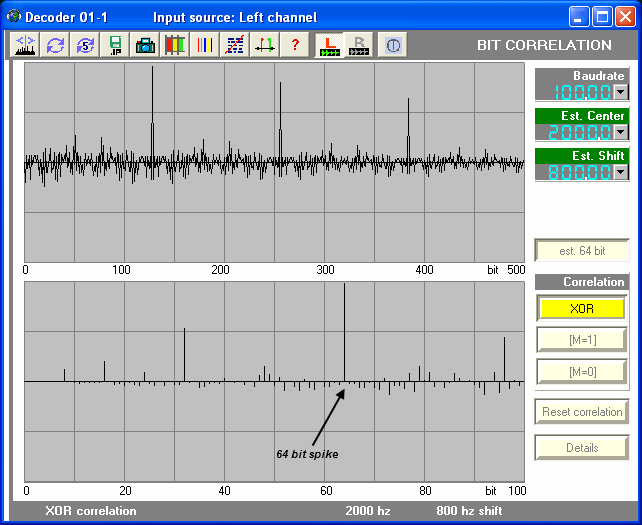642x525 pixels.
Task: Open the Baudrate dropdown arrow
Action: click(x=619, y=92)
